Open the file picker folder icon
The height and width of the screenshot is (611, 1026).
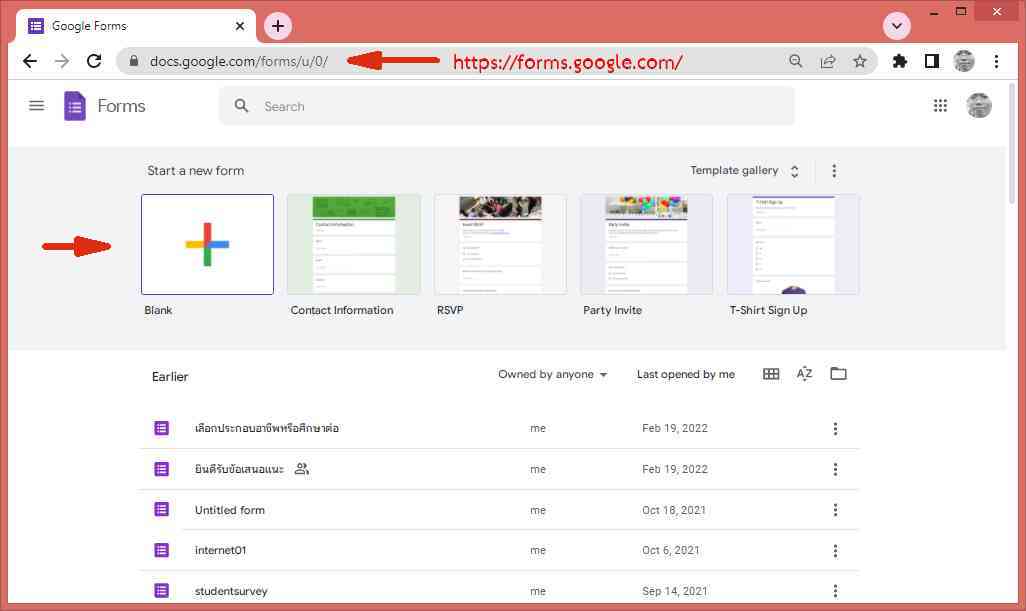(838, 374)
